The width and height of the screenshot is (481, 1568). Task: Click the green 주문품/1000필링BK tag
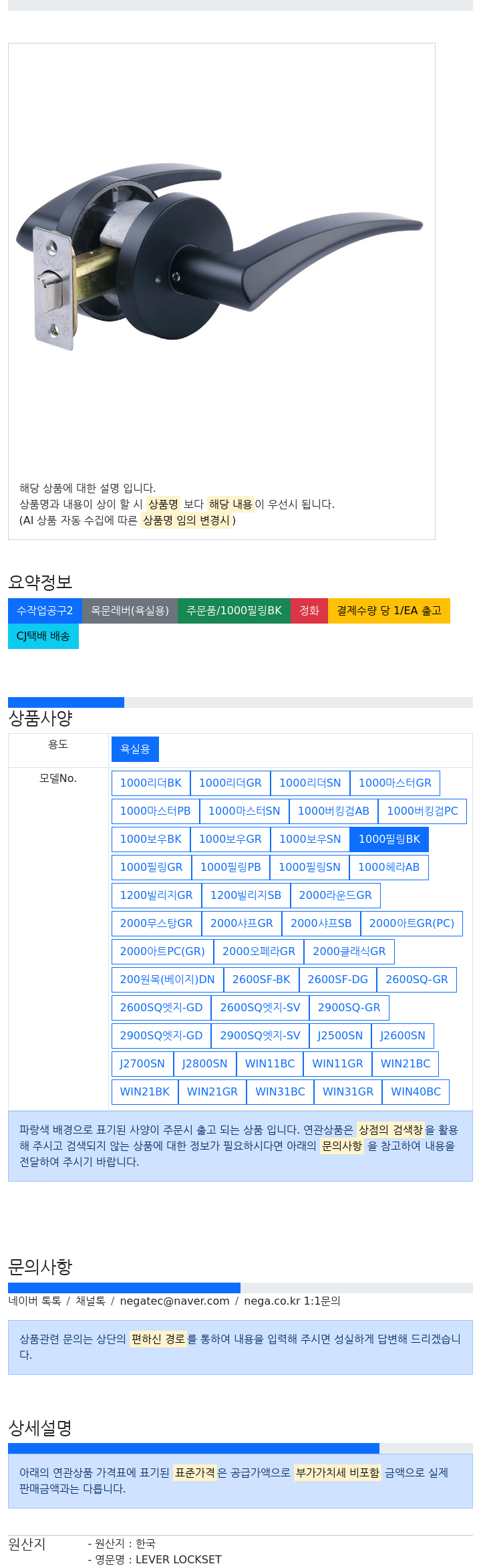coord(234,611)
